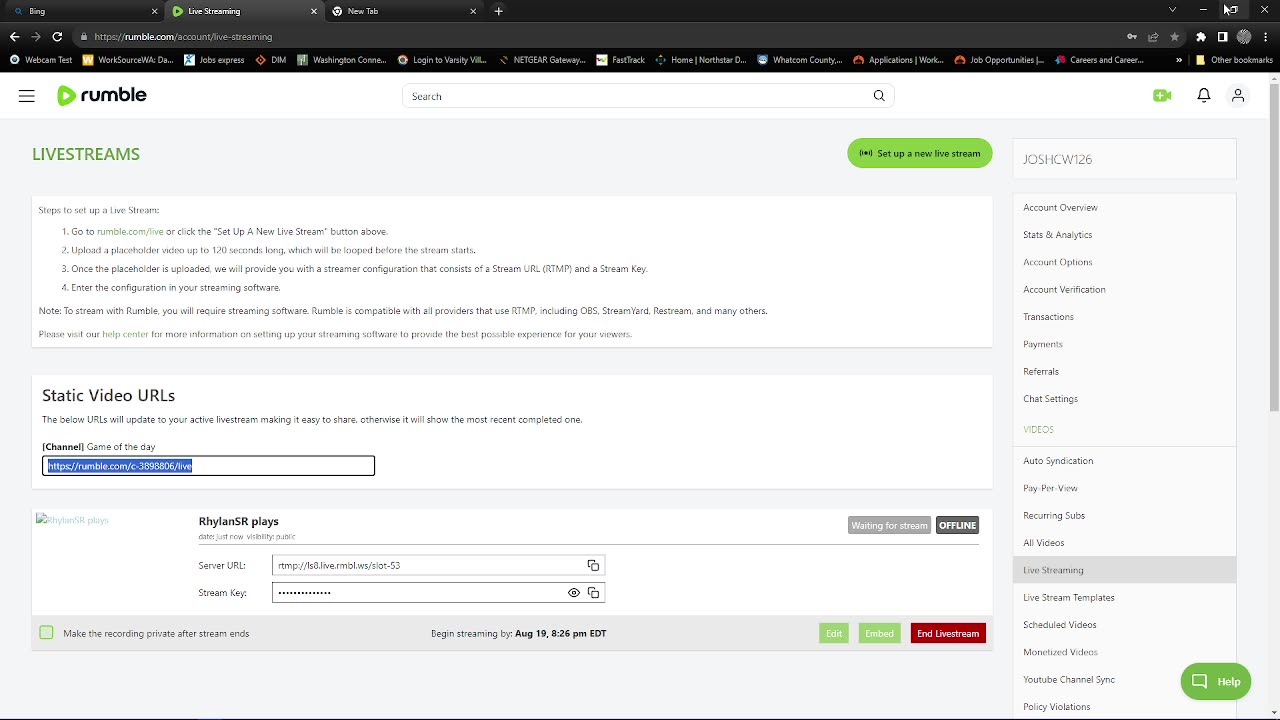
Task: Click the browser forward arrow
Action: coord(36,37)
